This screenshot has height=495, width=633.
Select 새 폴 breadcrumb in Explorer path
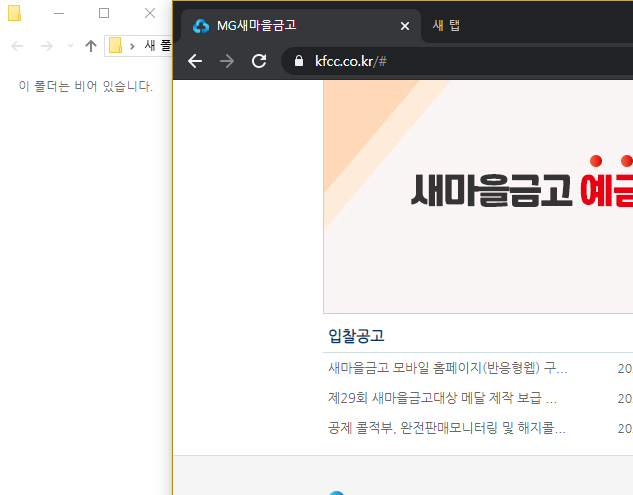158,45
